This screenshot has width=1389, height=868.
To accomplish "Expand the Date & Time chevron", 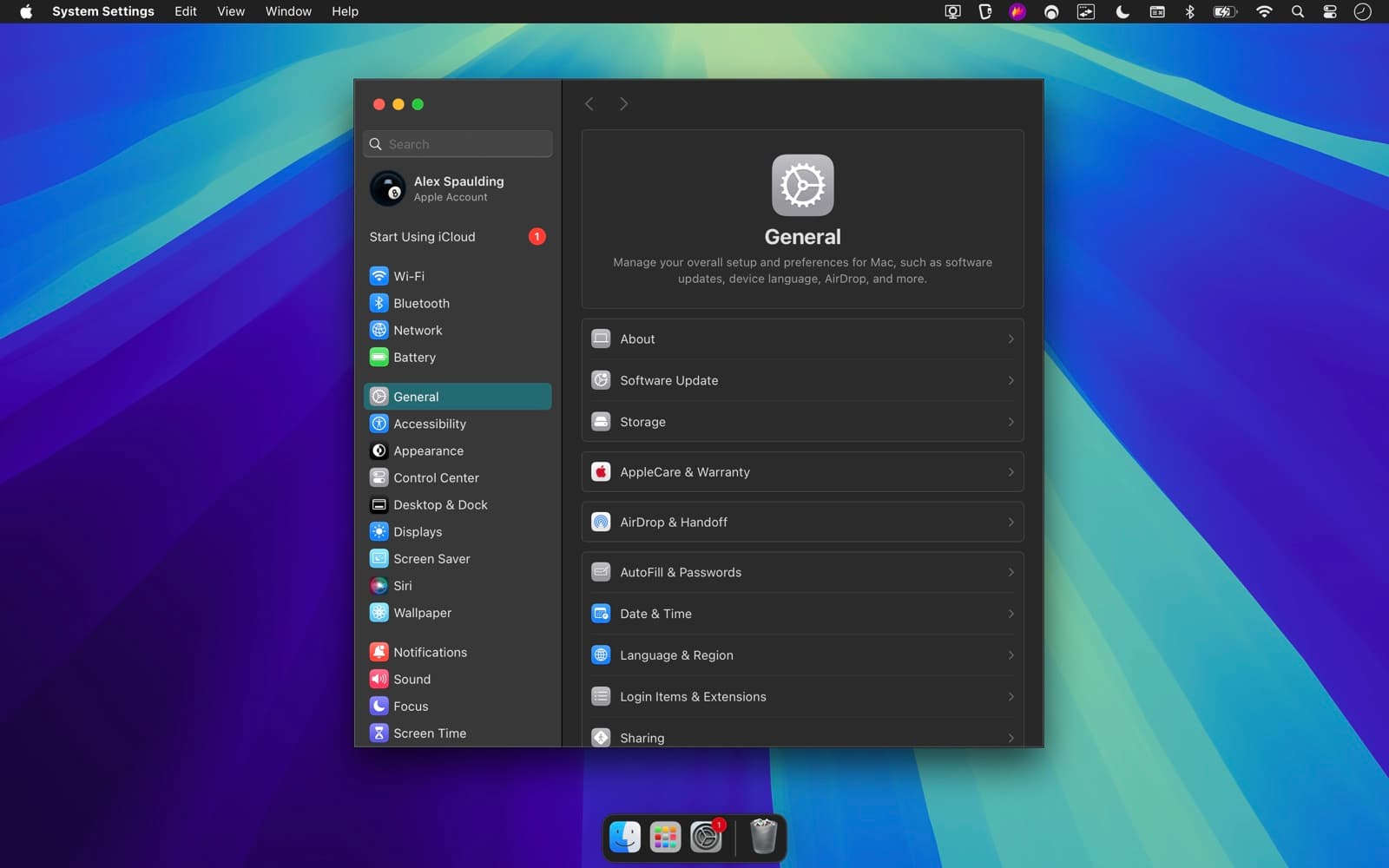I will pos(1010,614).
